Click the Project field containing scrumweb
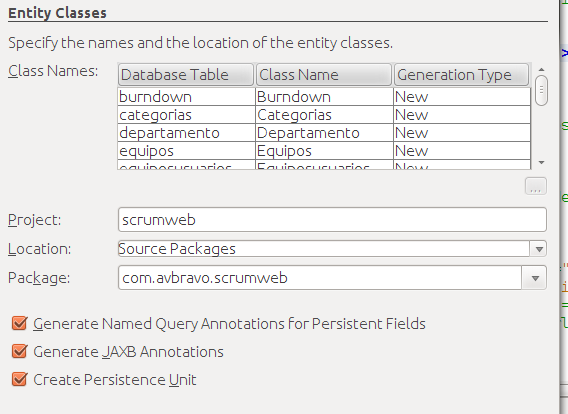The width and height of the screenshot is (568, 414). [332, 219]
